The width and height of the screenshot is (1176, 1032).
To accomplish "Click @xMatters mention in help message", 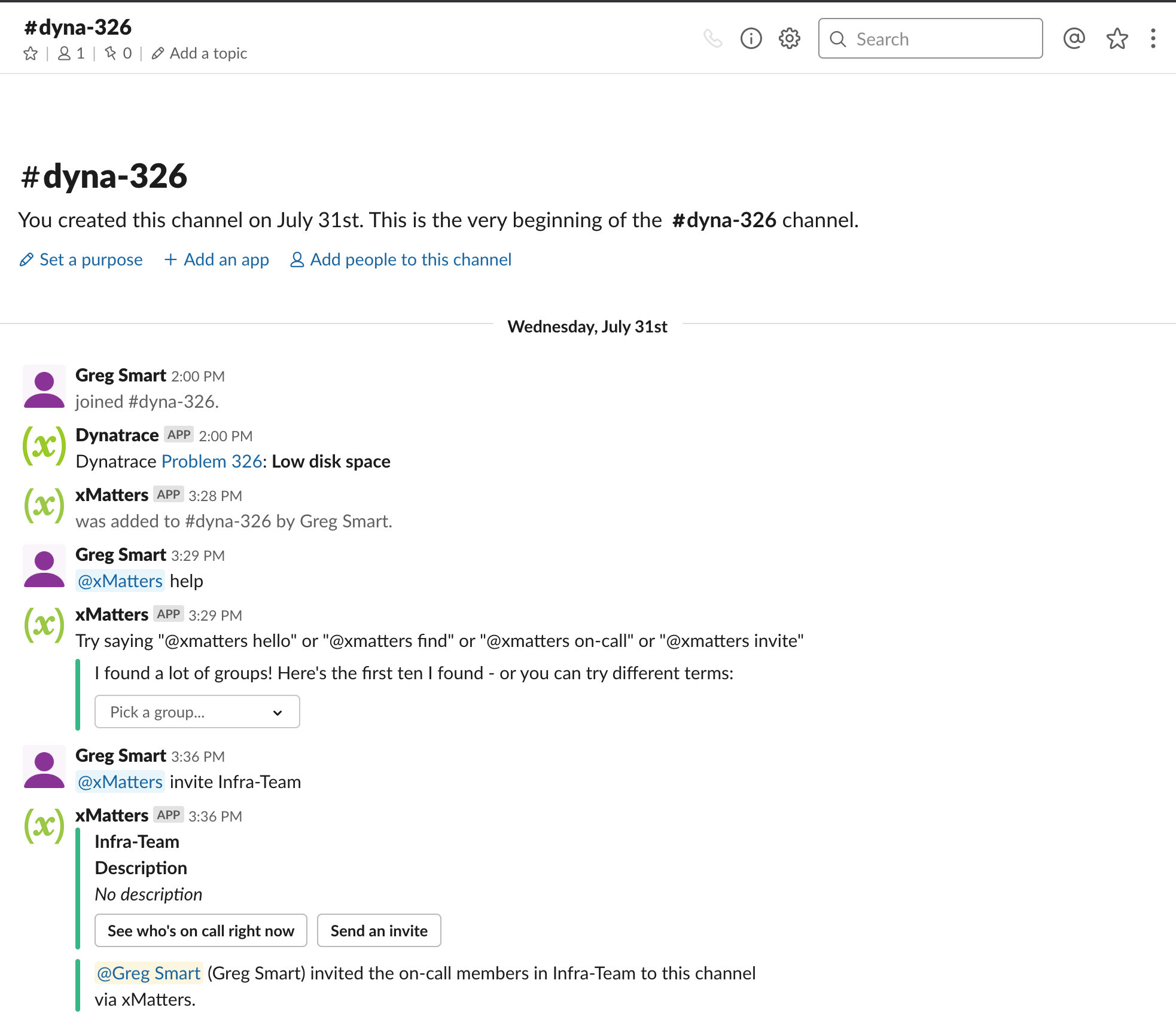I will click(120, 581).
